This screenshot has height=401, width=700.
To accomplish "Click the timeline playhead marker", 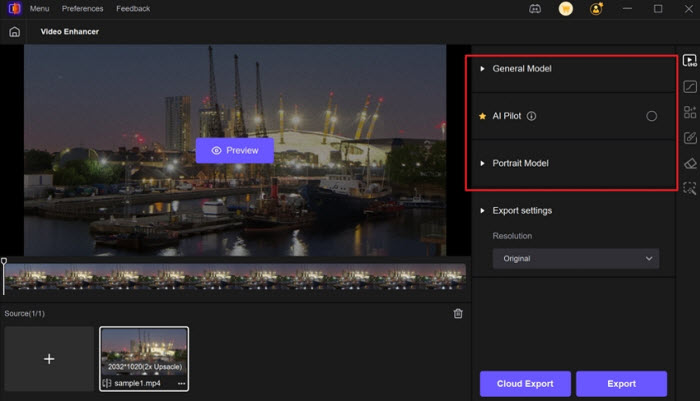I will 4,261.
